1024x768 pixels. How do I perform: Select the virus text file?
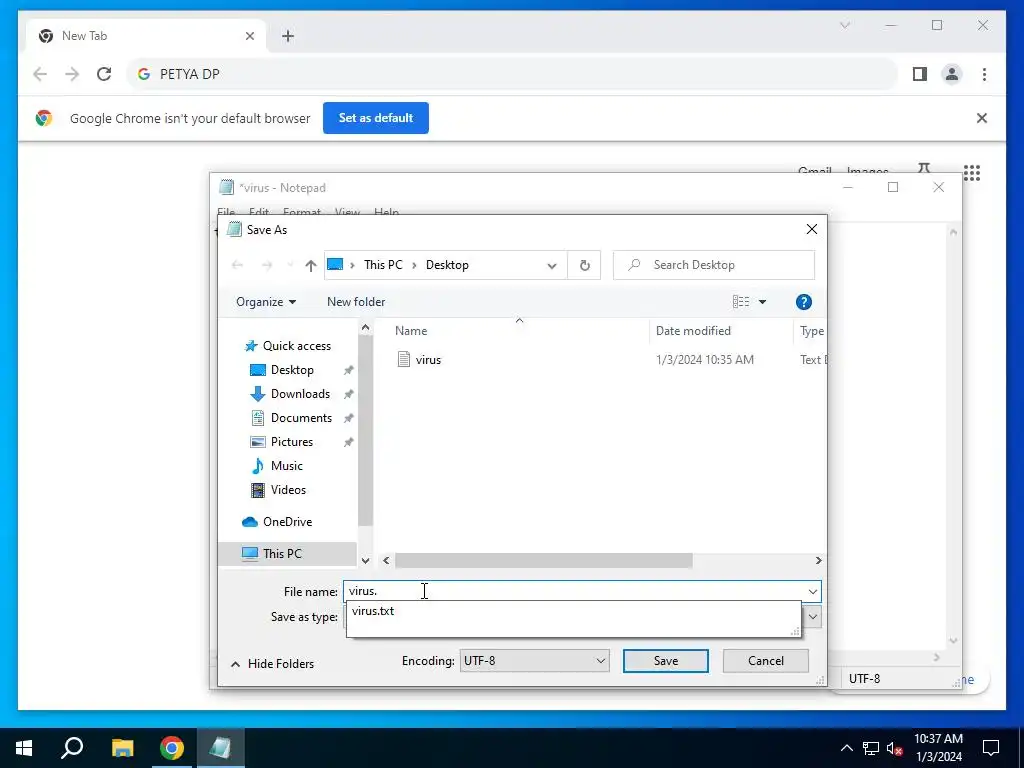(428, 360)
